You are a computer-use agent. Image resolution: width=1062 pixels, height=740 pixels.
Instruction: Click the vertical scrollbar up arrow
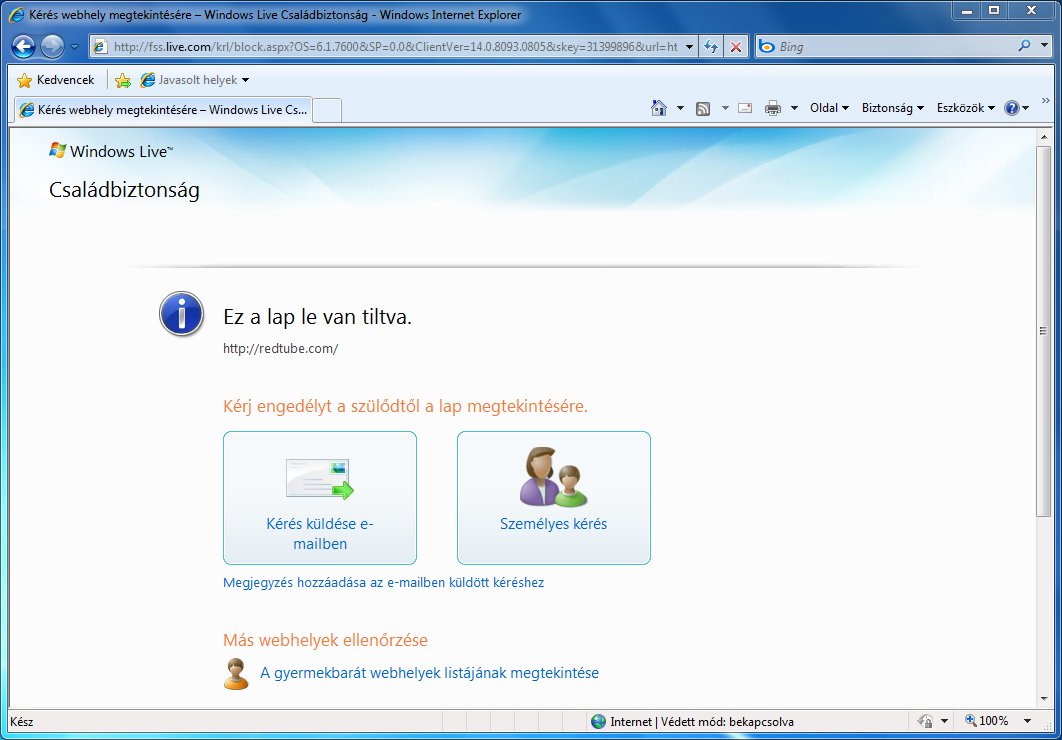pos(1044,137)
